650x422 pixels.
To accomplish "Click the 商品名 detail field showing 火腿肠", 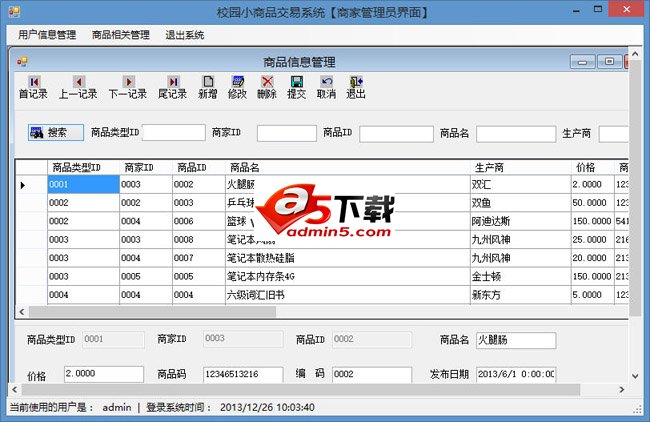I will [x=516, y=340].
